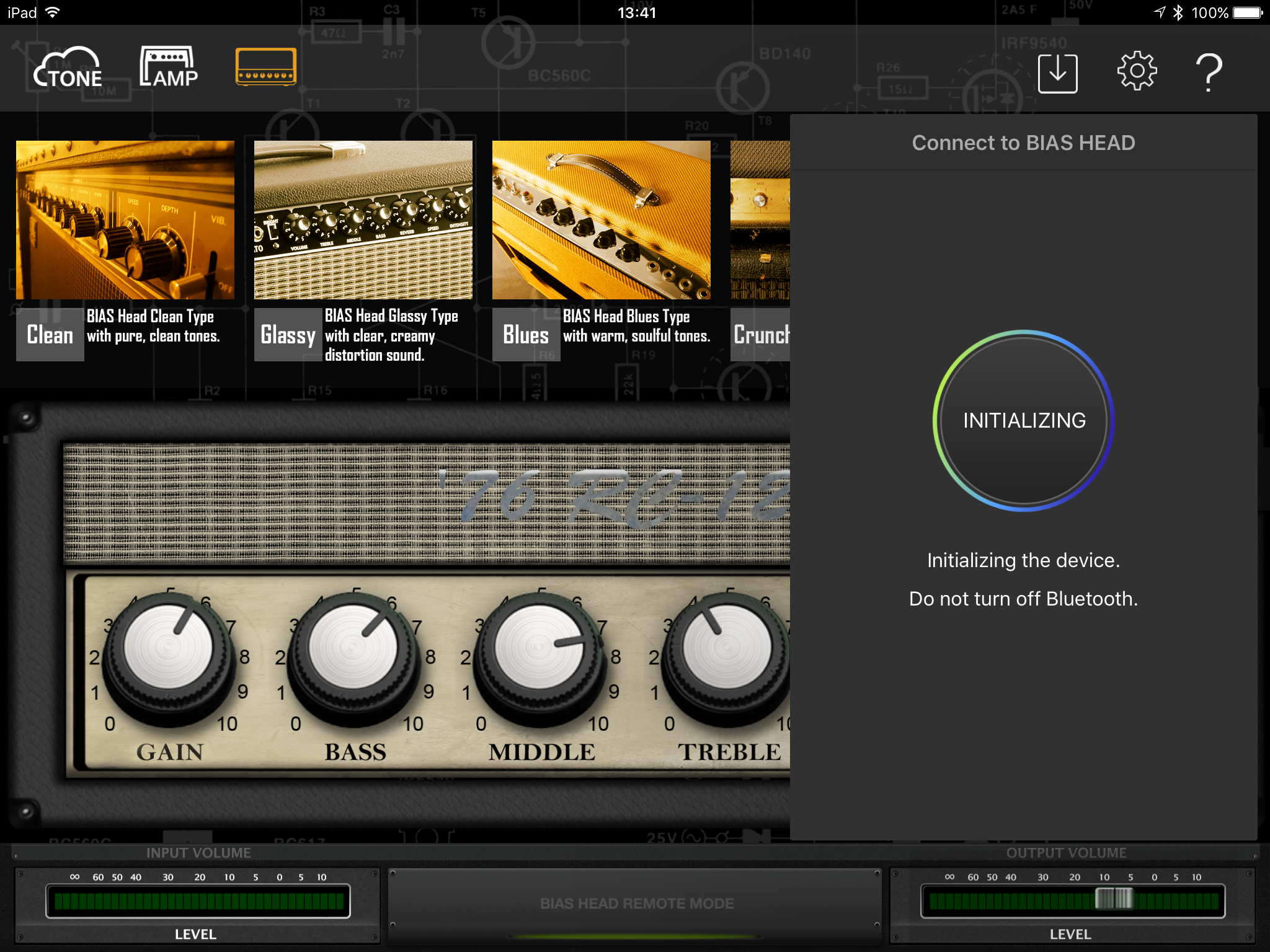The width and height of the screenshot is (1270, 952).
Task: Click the output volume level handle
Action: point(1114,899)
